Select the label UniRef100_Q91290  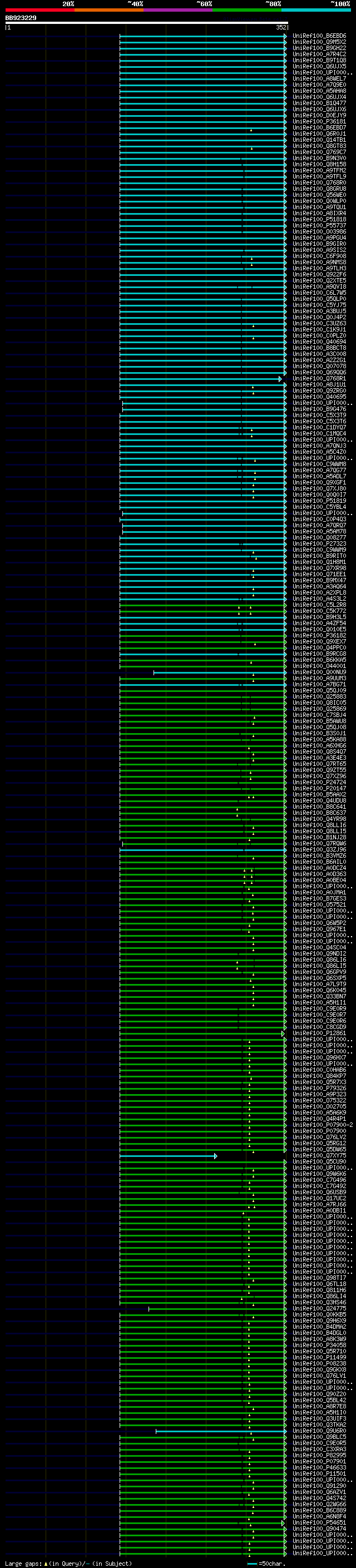point(319,1486)
